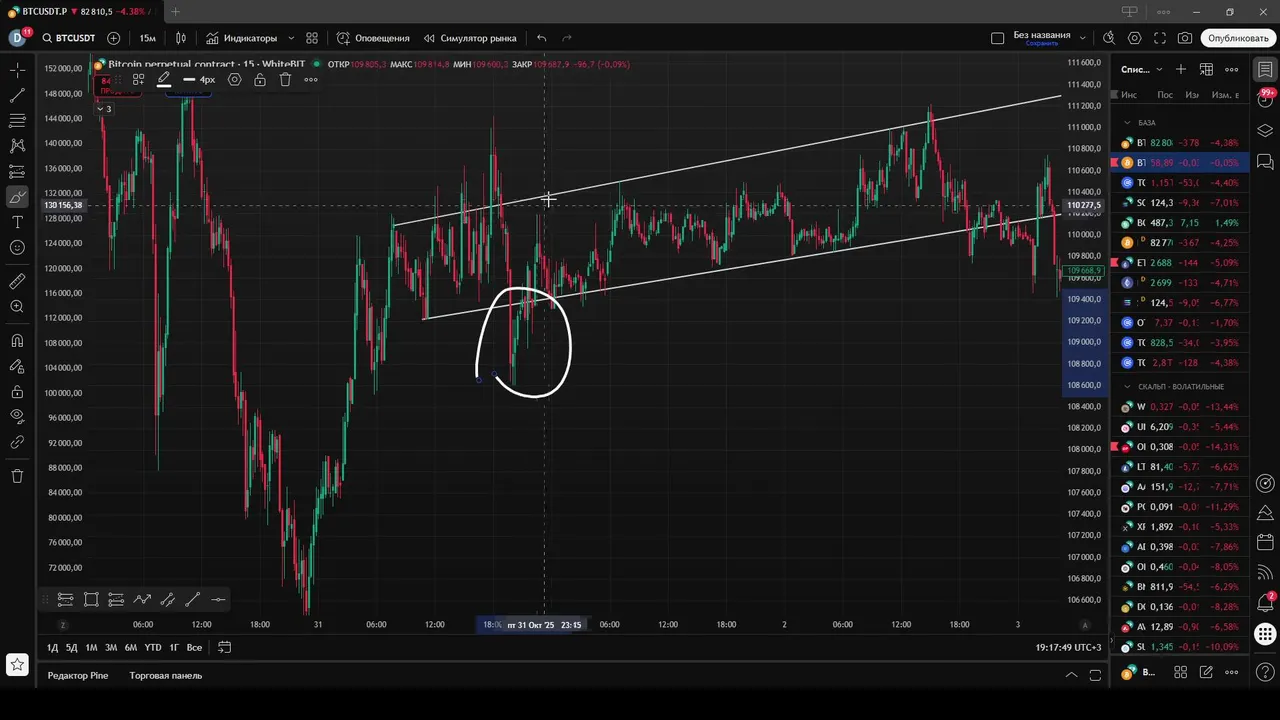This screenshot has width=1280, height=720.
Task: Open the drawing templates icon in floating toolbar
Action: (138, 79)
